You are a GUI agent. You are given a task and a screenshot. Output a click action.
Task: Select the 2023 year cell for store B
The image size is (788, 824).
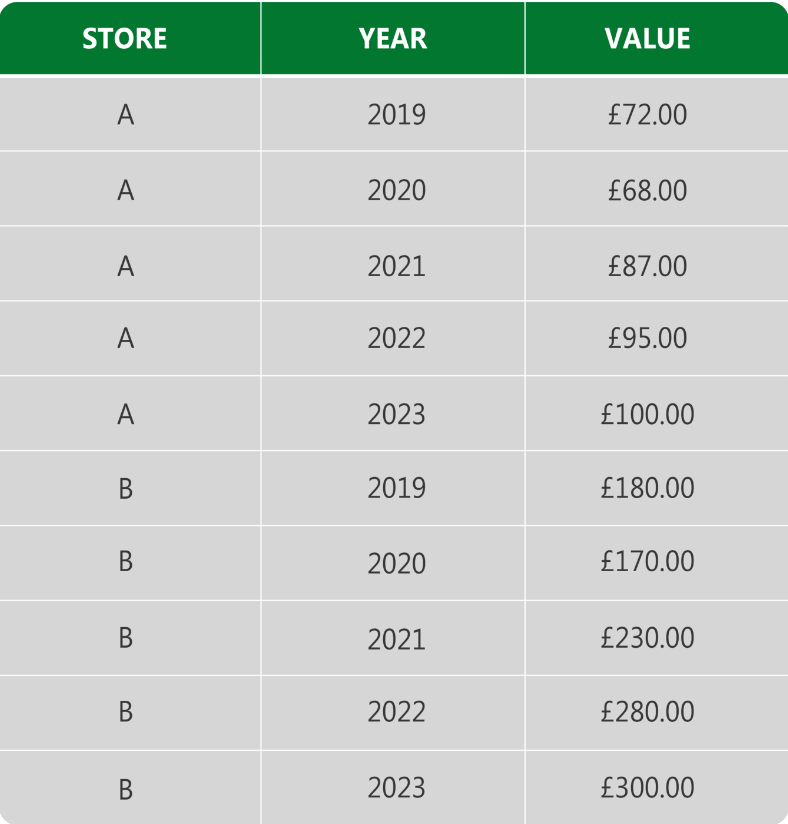pyautogui.click(x=396, y=787)
